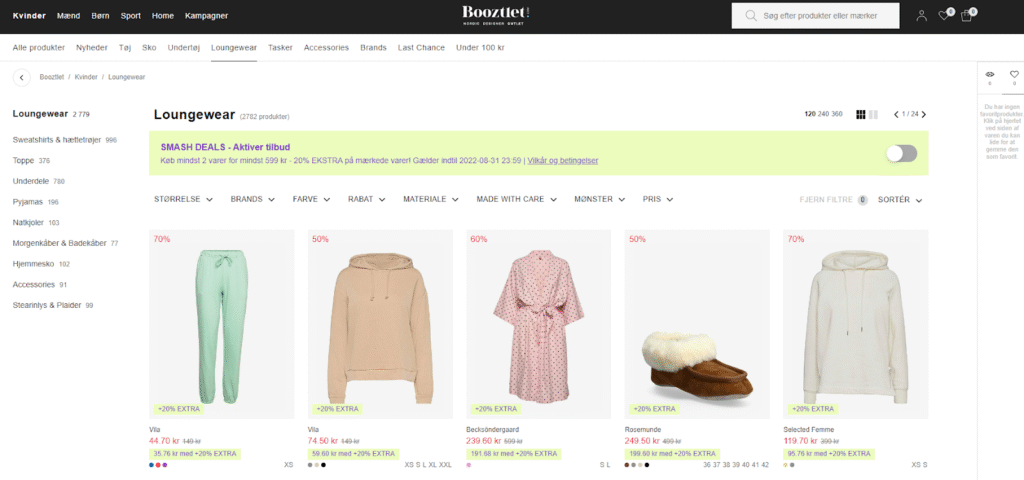
Task: Select the Kvinder department
Action: [29, 16]
